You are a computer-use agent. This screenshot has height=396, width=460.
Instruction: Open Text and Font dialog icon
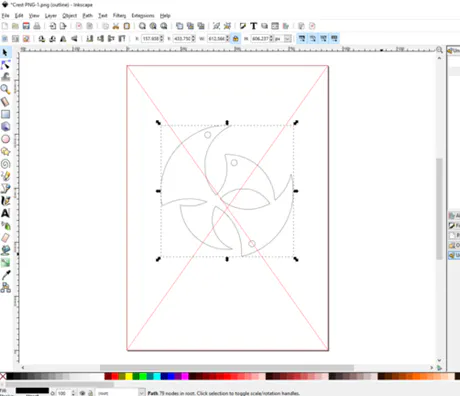(254, 26)
